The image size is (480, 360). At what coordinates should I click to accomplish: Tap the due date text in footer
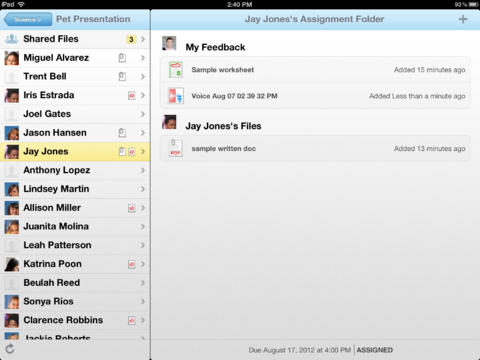(300, 350)
